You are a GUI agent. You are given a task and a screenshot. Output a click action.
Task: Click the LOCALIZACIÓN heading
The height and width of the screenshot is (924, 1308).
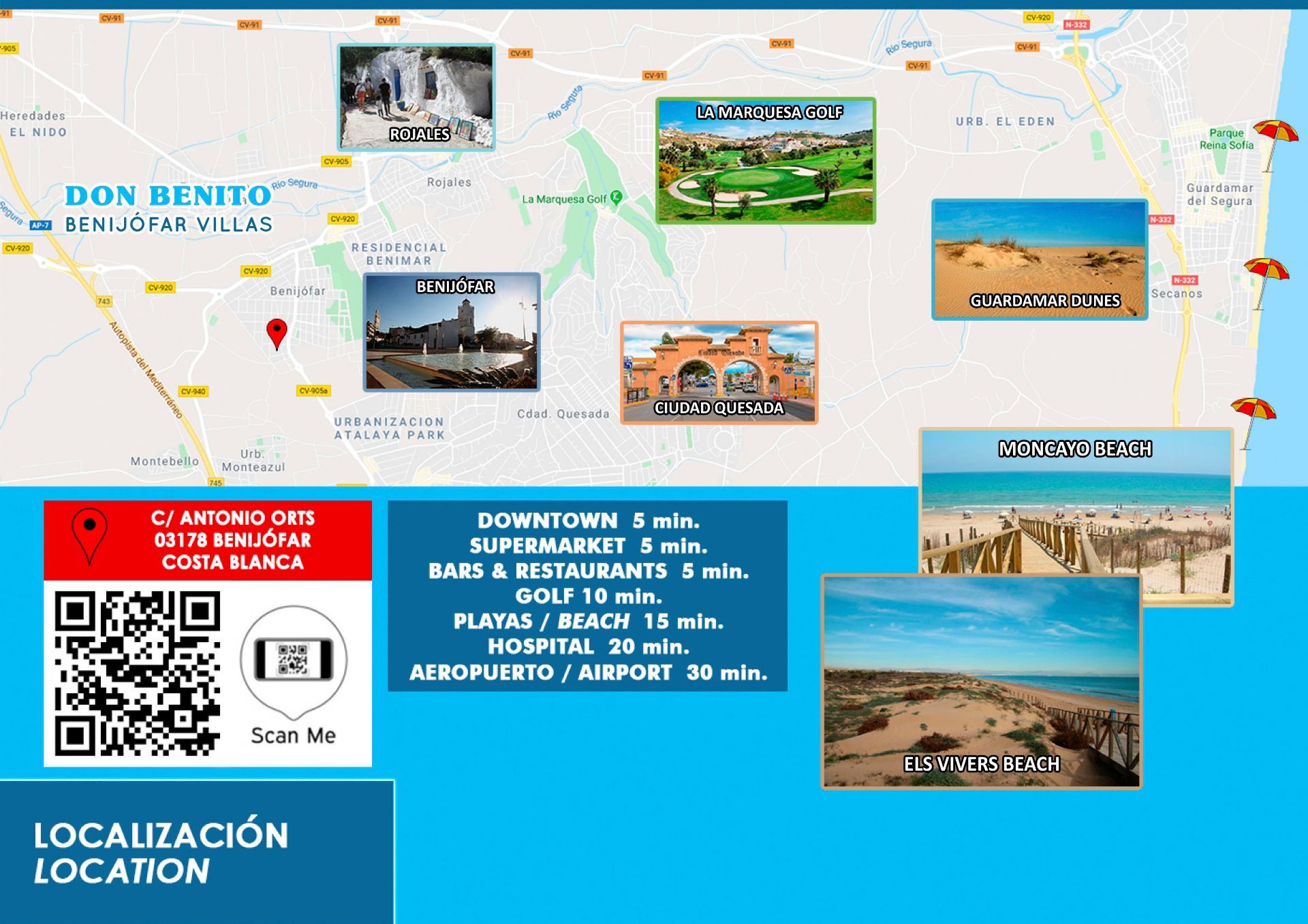click(x=161, y=835)
